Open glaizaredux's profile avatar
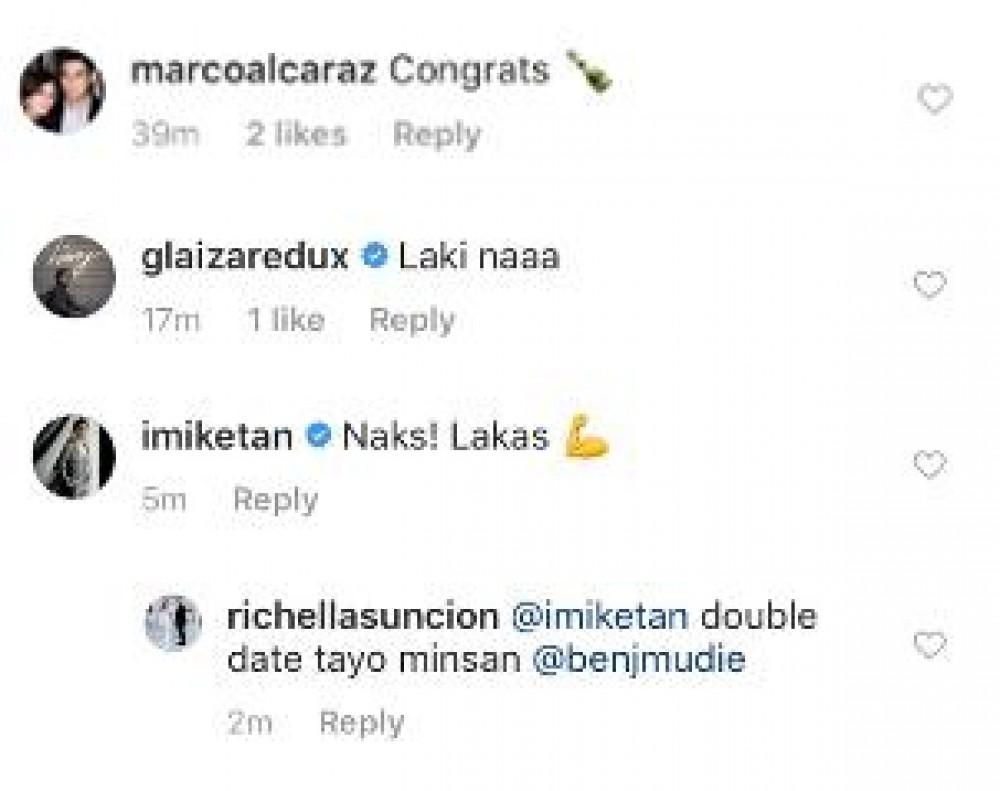The width and height of the screenshot is (1000, 791). point(73,276)
